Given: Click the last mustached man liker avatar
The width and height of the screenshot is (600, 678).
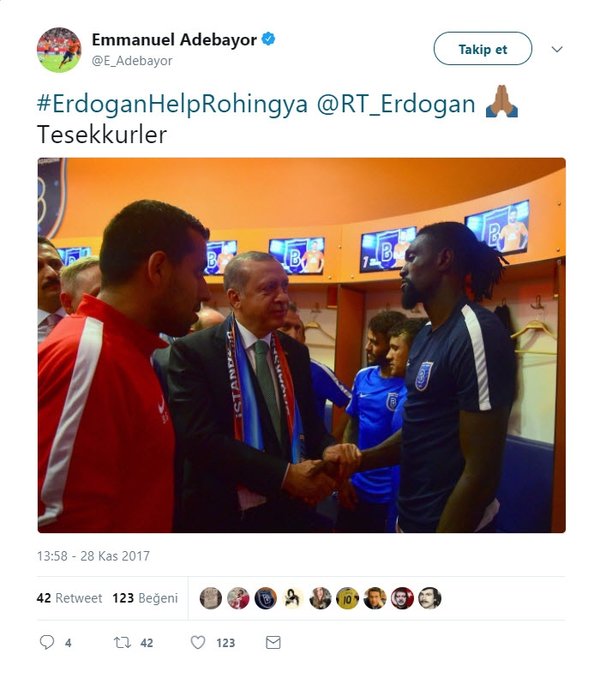Looking at the screenshot, I should [x=430, y=598].
